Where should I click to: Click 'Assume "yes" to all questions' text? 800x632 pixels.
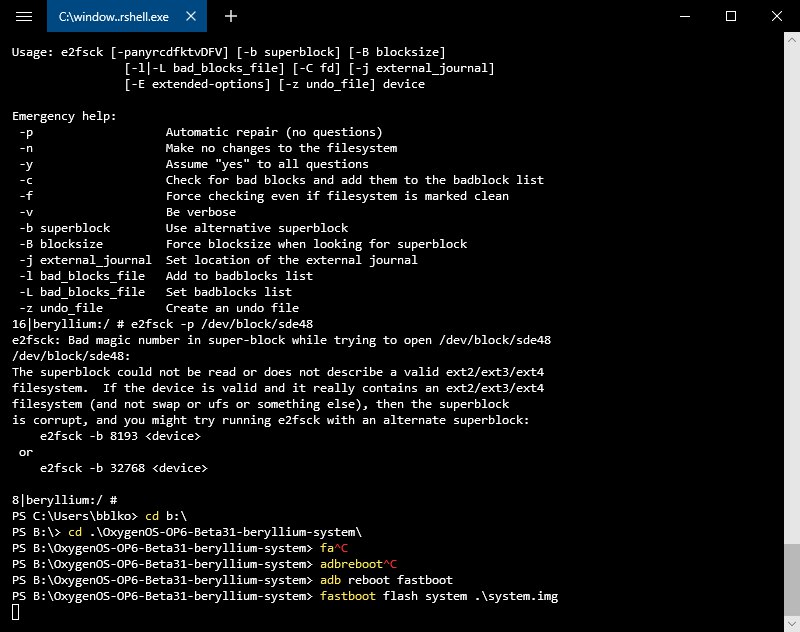[267, 164]
